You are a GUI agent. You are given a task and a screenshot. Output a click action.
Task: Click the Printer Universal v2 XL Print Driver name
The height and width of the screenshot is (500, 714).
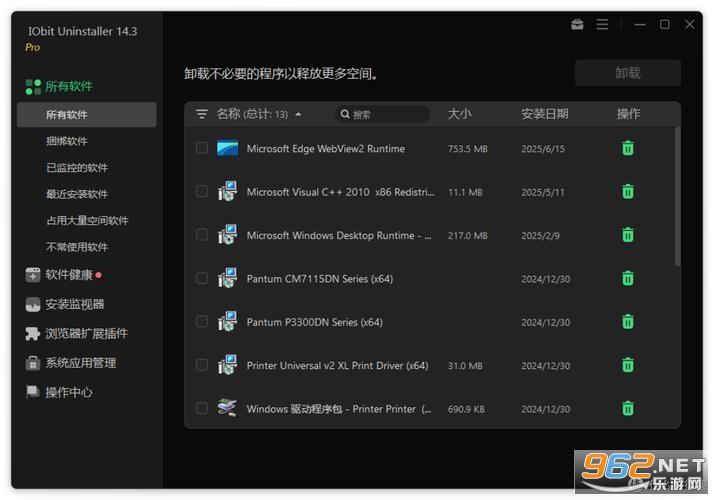click(337, 366)
